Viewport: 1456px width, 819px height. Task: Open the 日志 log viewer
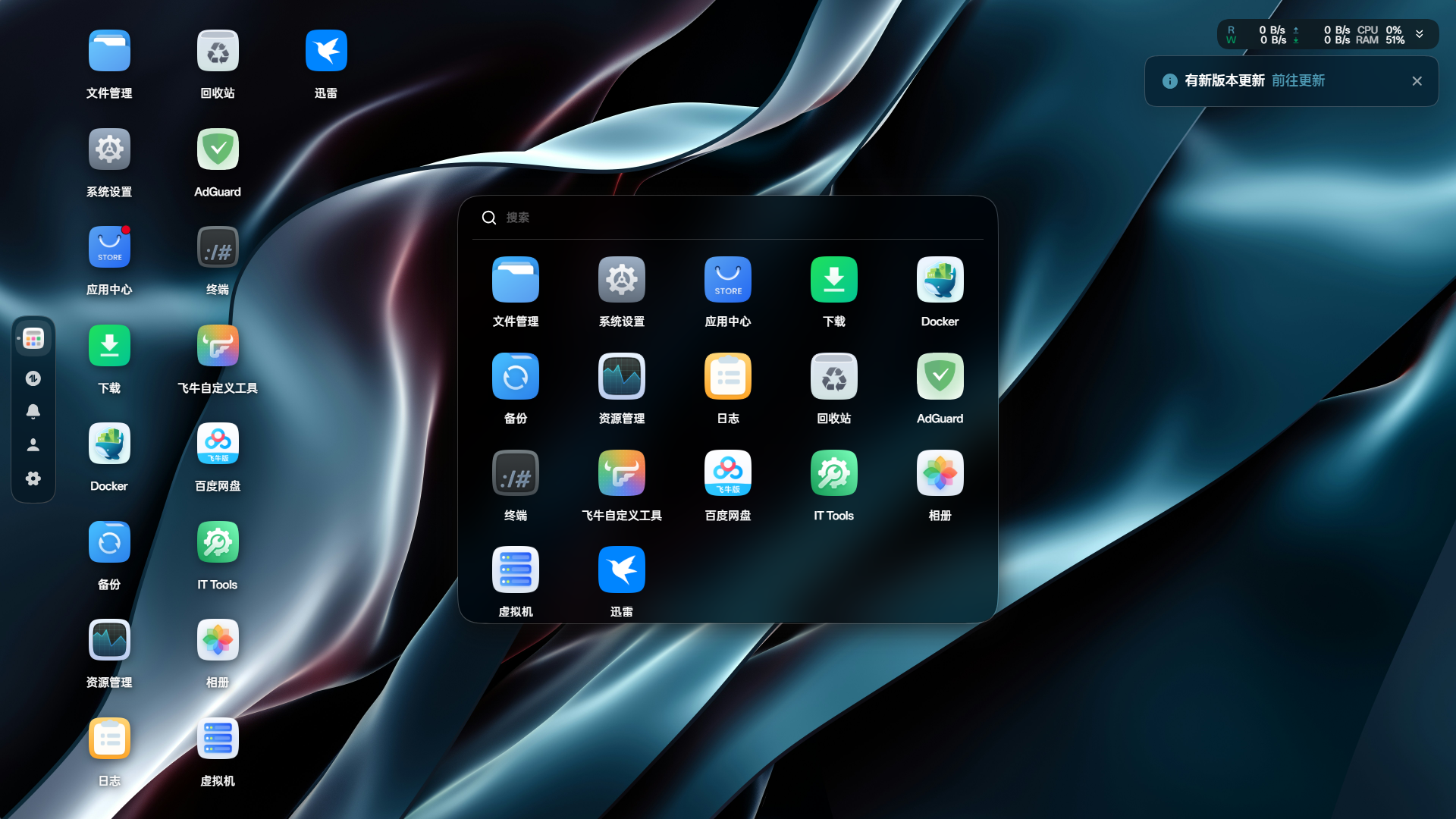[x=727, y=376]
